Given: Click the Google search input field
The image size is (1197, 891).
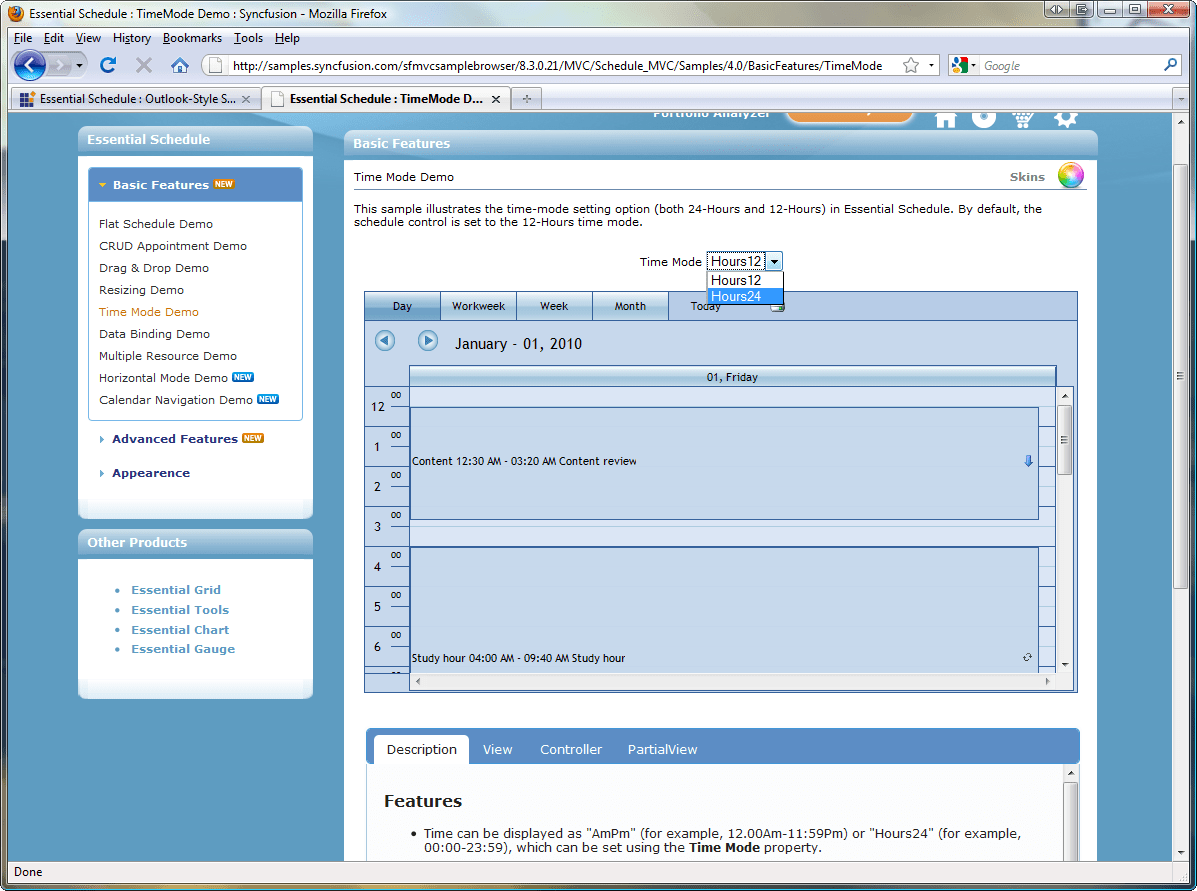Looking at the screenshot, I should (x=1070, y=66).
